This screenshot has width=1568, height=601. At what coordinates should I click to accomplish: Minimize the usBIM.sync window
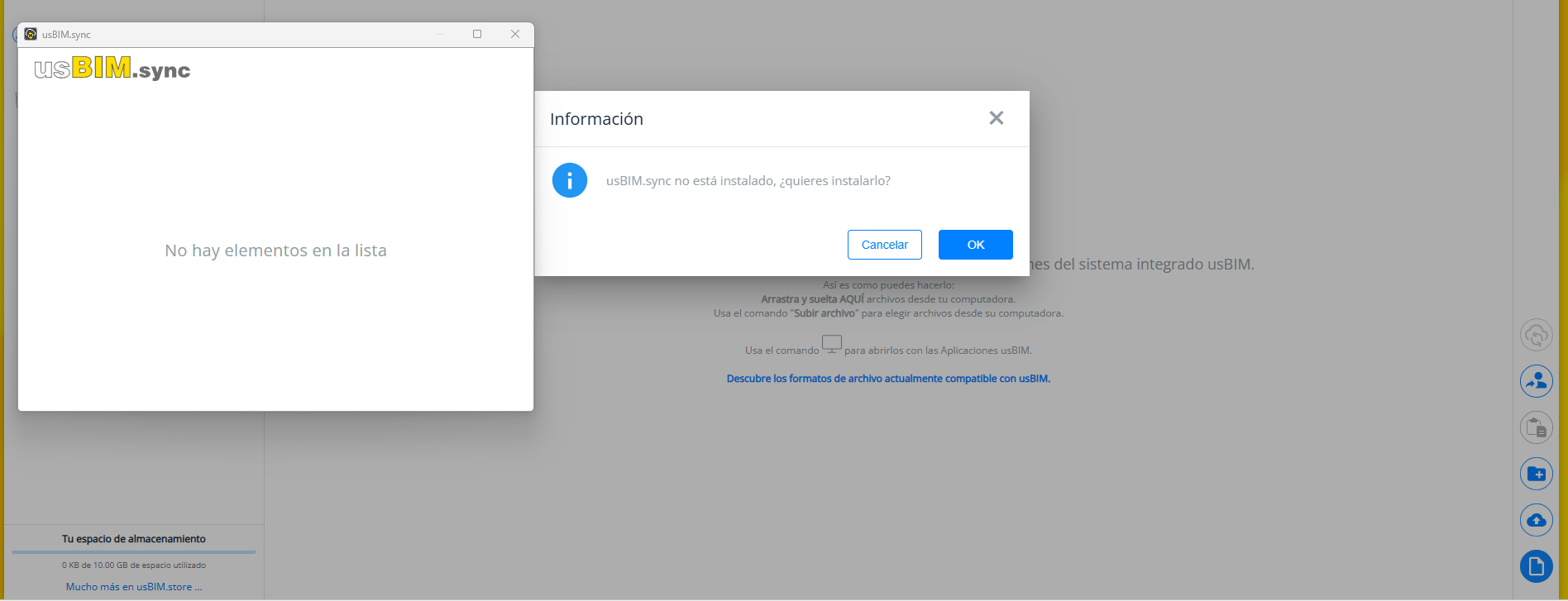pyautogui.click(x=440, y=34)
